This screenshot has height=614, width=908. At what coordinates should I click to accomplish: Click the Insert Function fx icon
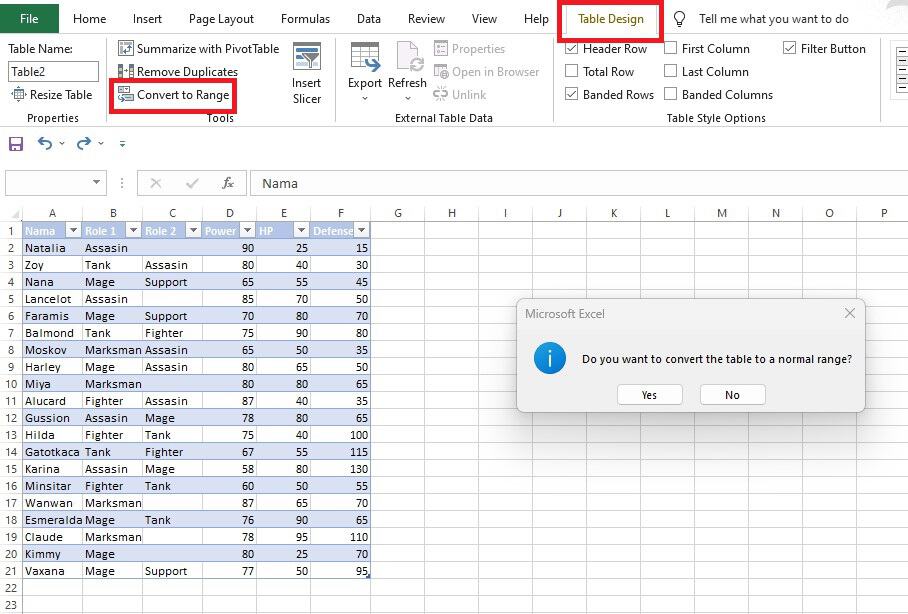[x=228, y=183]
